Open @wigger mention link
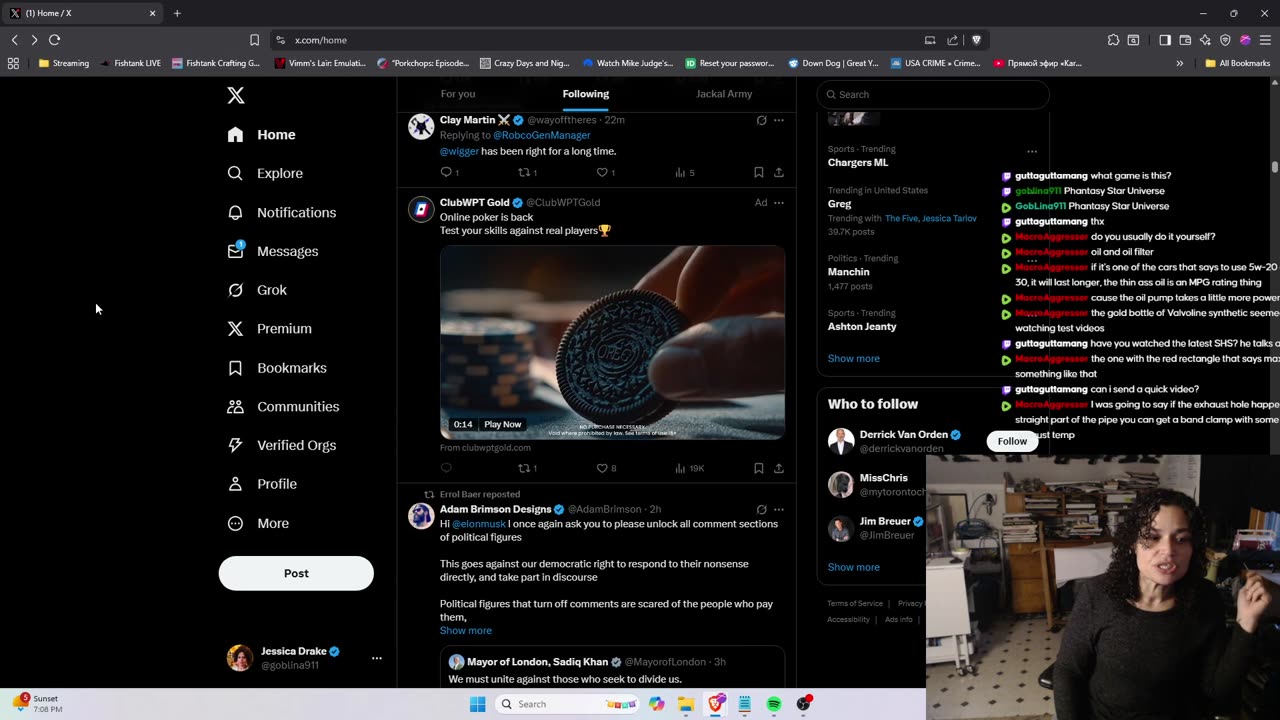Image resolution: width=1280 pixels, height=720 pixels. coord(459,151)
